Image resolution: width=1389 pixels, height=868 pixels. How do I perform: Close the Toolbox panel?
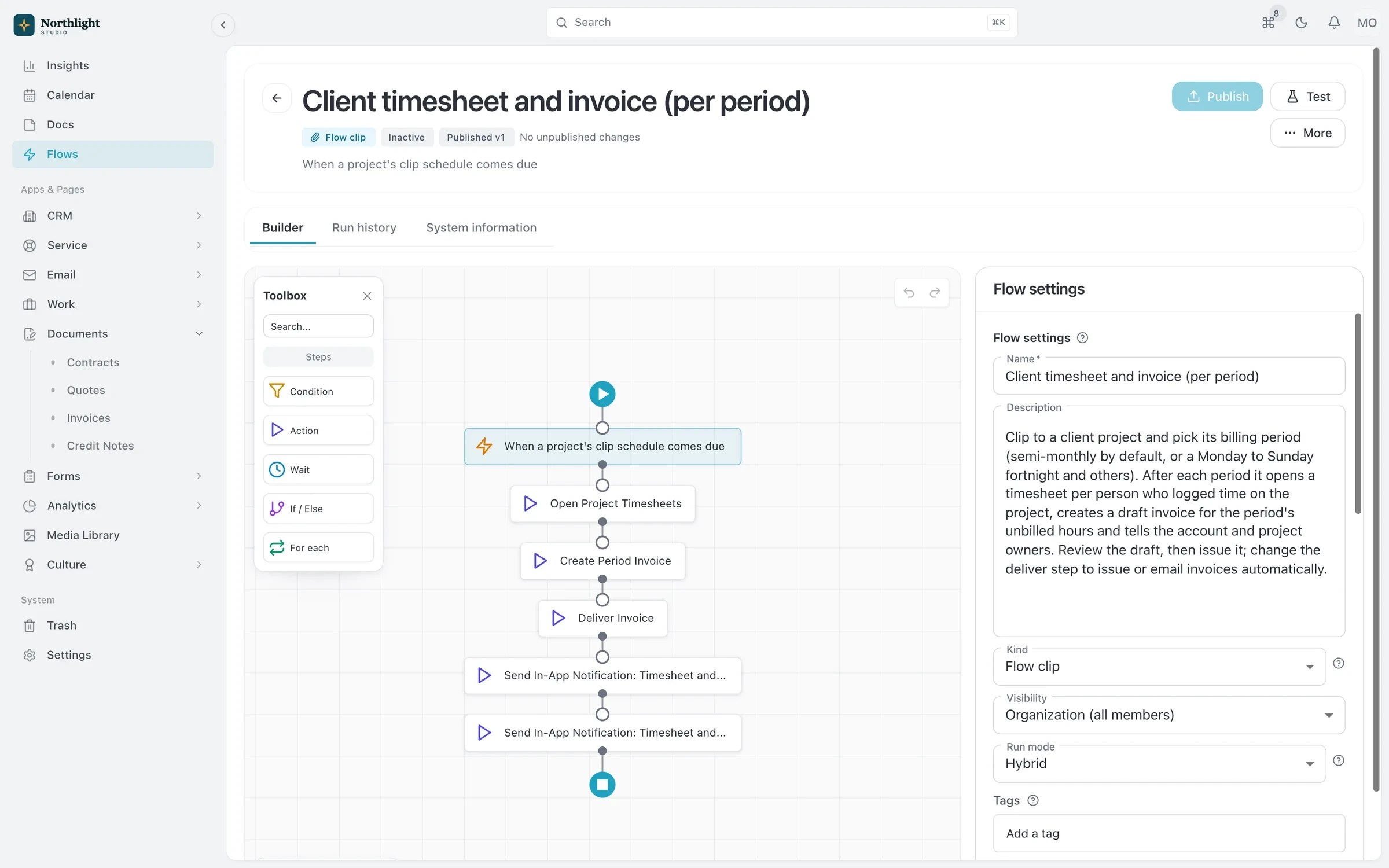point(367,296)
